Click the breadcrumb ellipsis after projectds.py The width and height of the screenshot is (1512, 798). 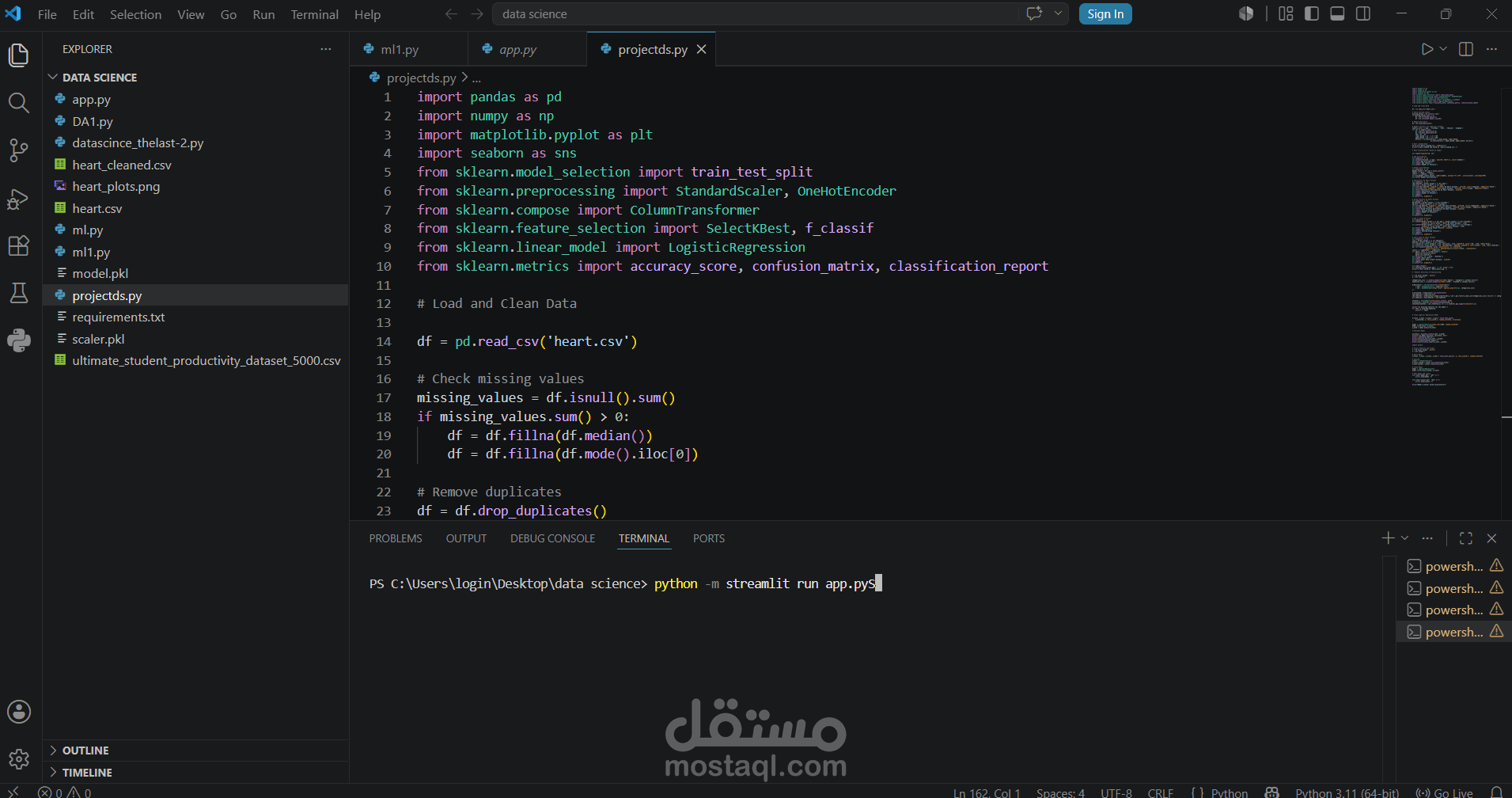coord(476,78)
